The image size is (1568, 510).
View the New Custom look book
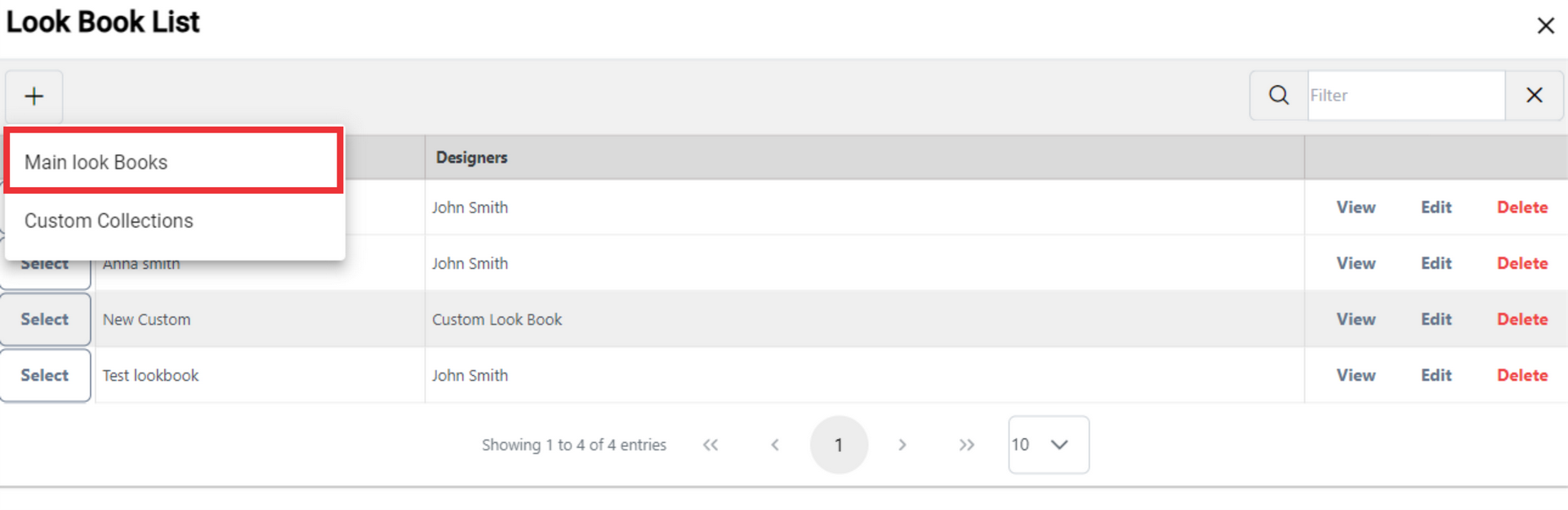(1356, 320)
